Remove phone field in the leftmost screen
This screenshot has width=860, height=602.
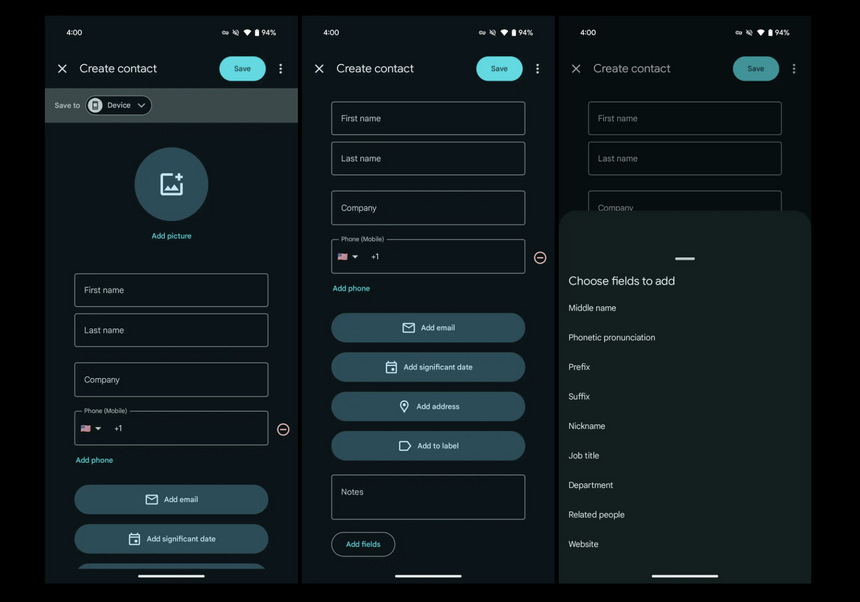pos(283,429)
